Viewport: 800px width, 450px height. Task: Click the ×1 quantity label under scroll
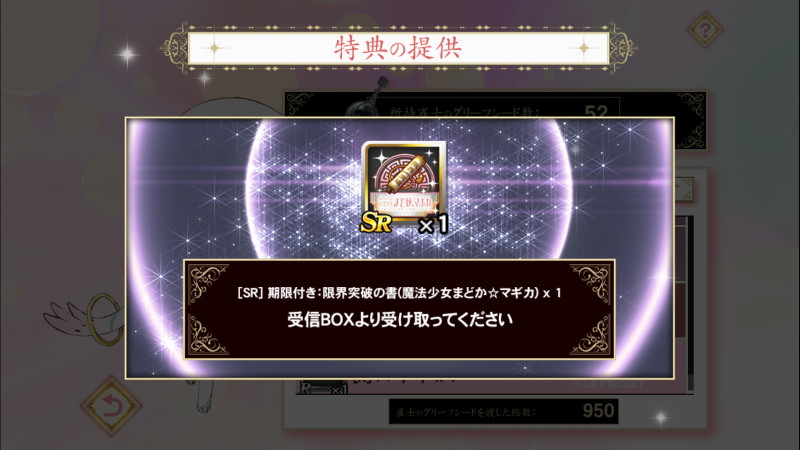[433, 224]
